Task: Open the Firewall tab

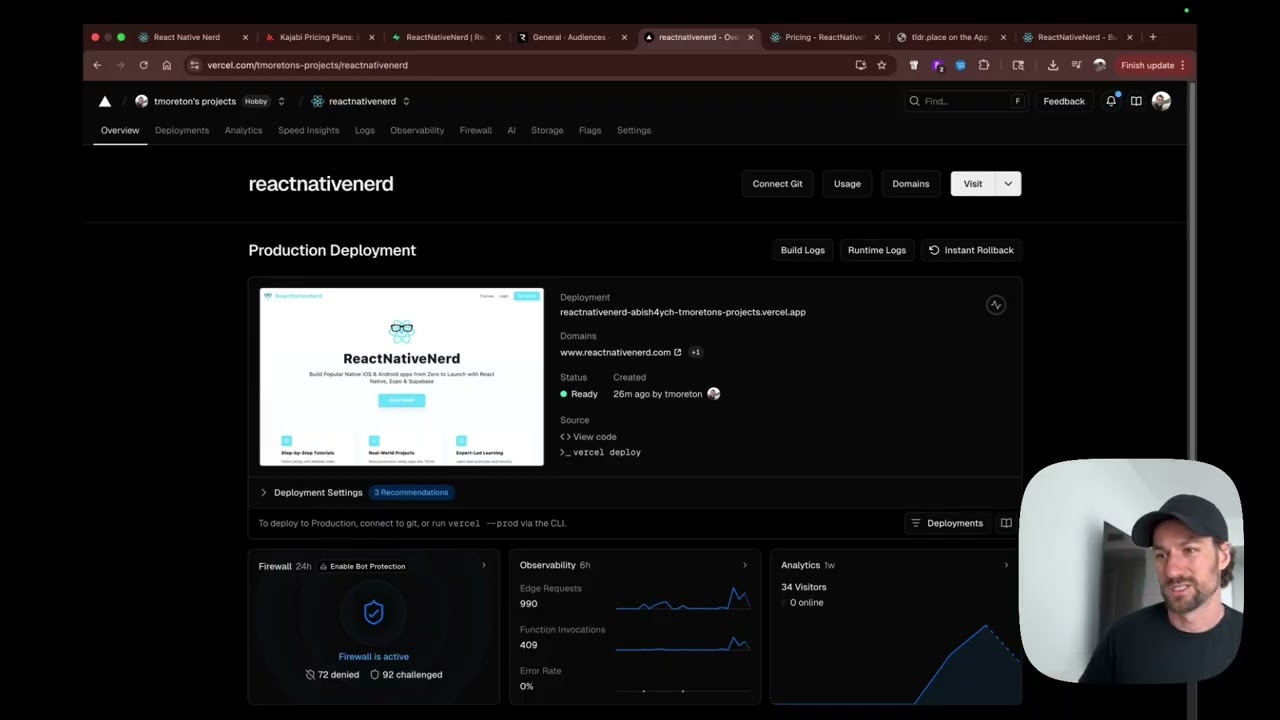Action: tap(475, 130)
